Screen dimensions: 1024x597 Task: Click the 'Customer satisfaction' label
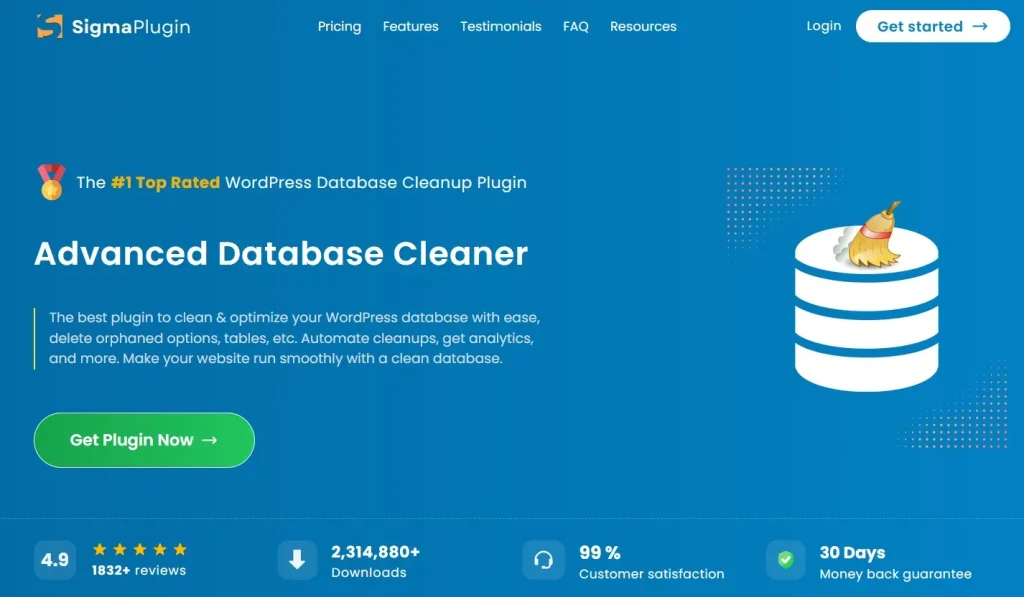point(651,574)
